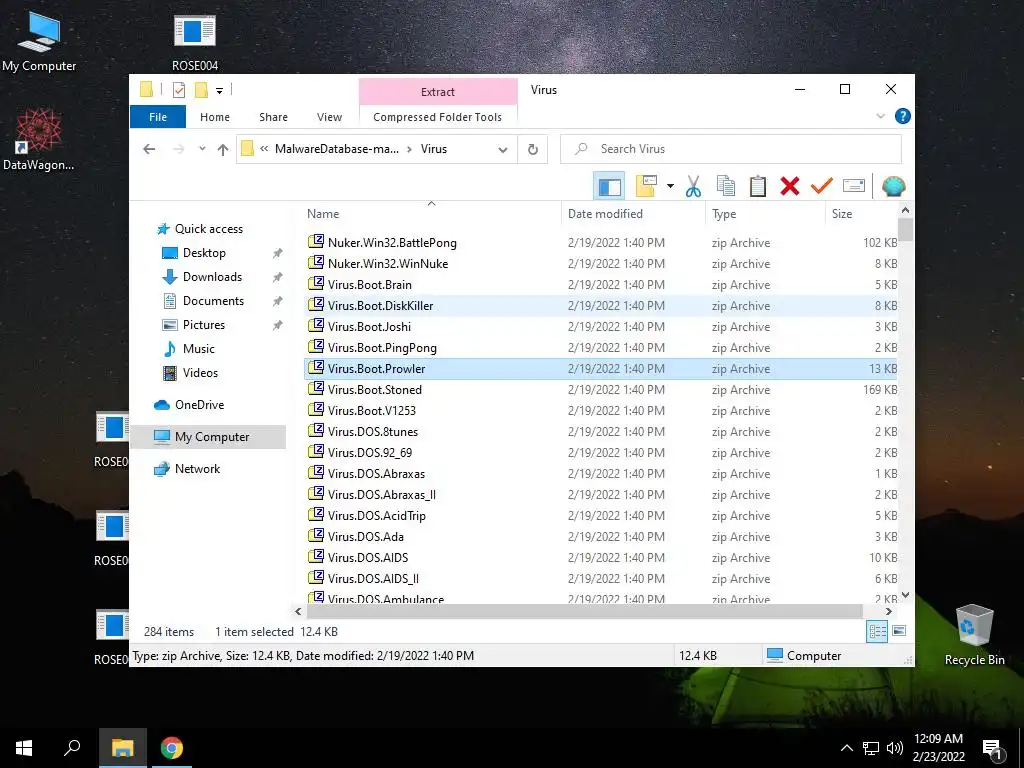Click the Search Virus input field
The height and width of the screenshot is (768, 1024).
click(731, 149)
